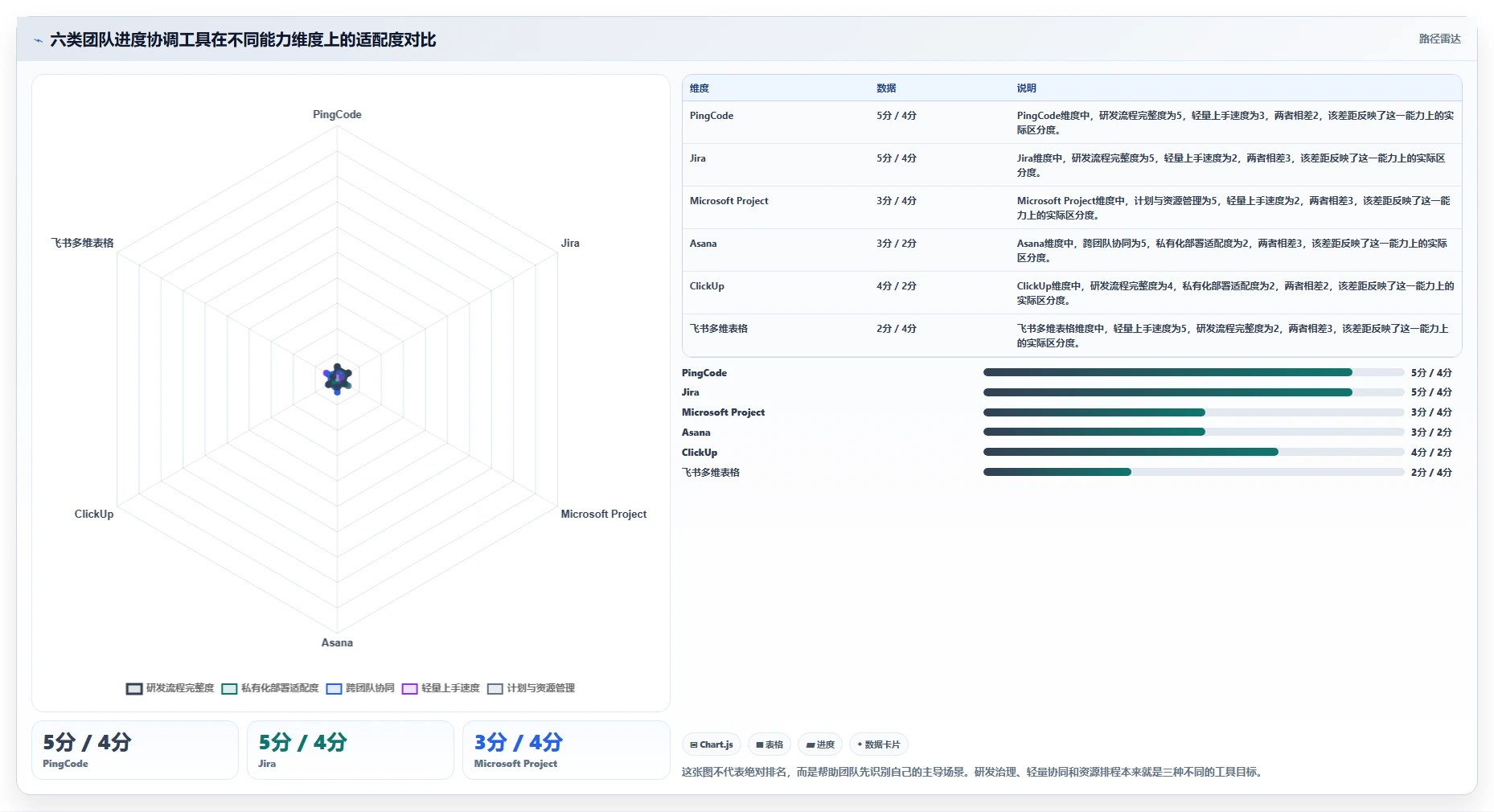
Task: Click the PingCode axis label on radar chart
Action: tap(337, 115)
